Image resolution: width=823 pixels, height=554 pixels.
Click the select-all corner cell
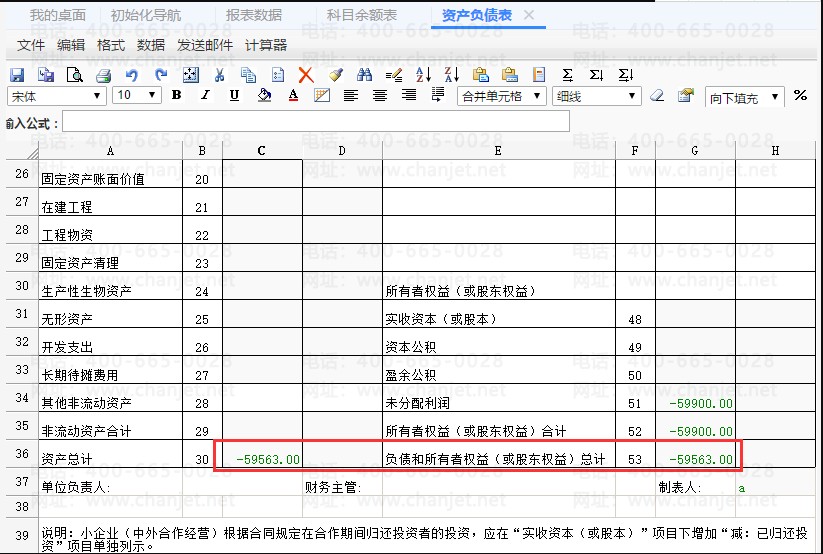tap(22, 151)
